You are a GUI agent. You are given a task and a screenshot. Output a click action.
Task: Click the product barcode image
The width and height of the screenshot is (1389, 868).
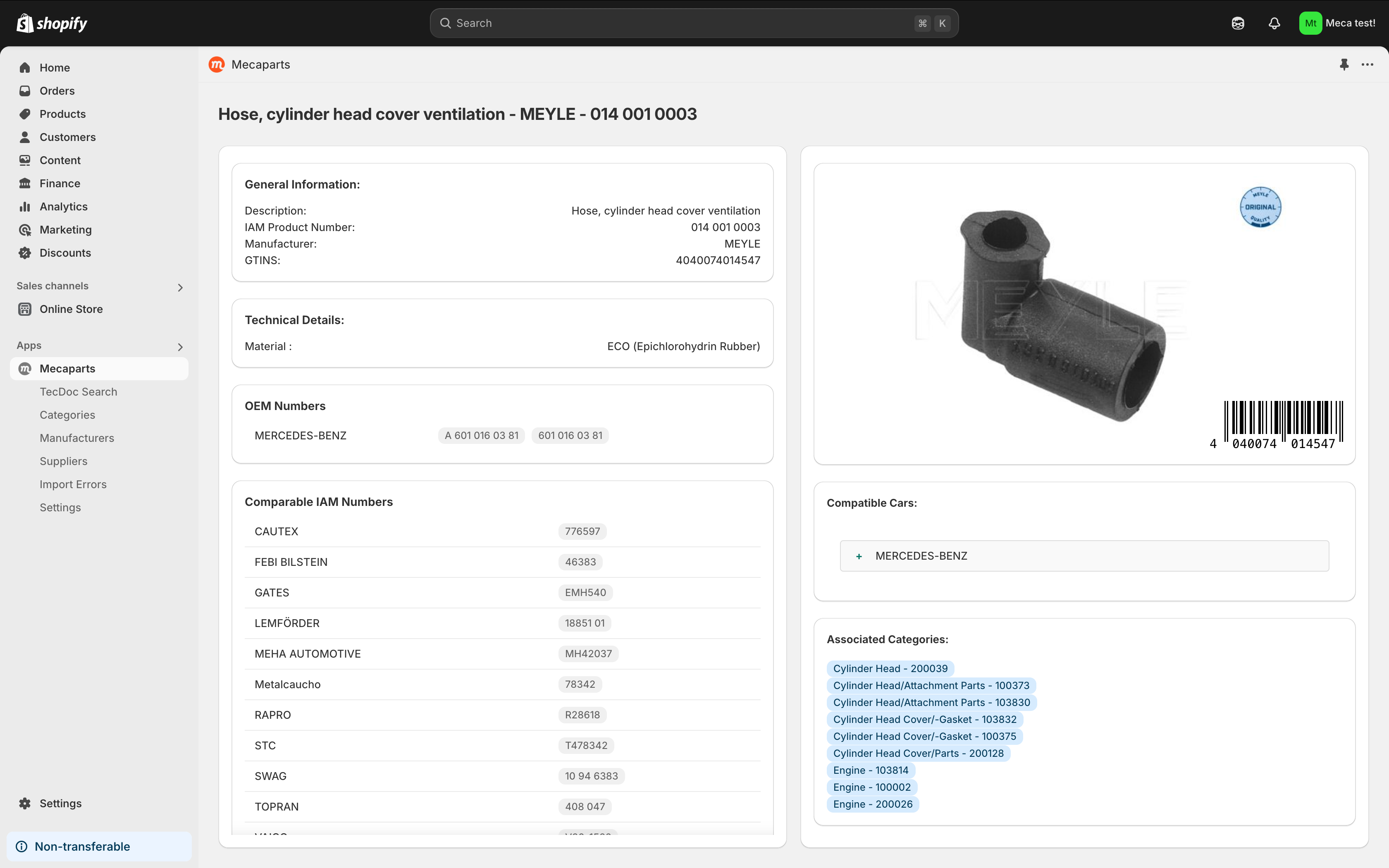[1276, 425]
